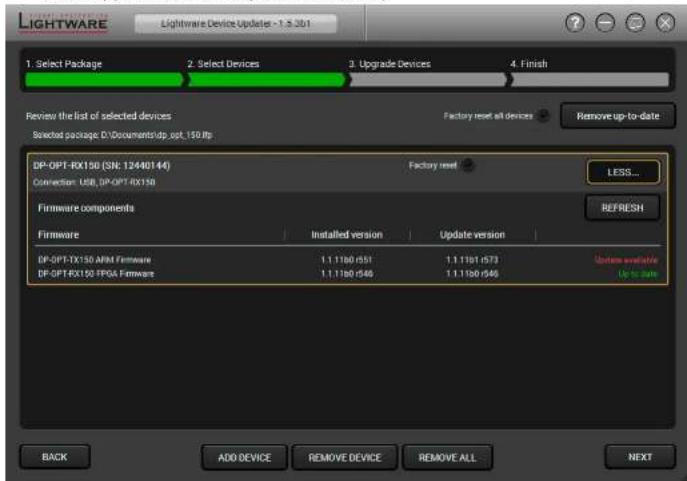The height and width of the screenshot is (481, 687).
Task: Click the Update version column header
Action: [x=472, y=235]
